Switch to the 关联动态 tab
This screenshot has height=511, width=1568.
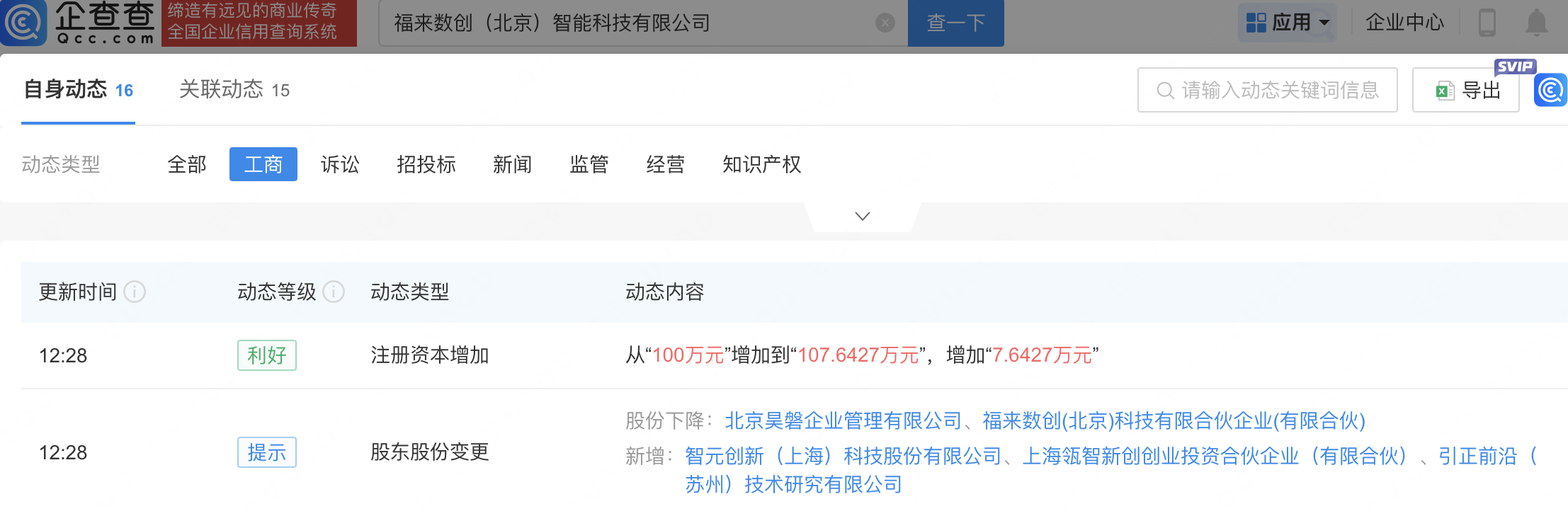click(x=234, y=90)
